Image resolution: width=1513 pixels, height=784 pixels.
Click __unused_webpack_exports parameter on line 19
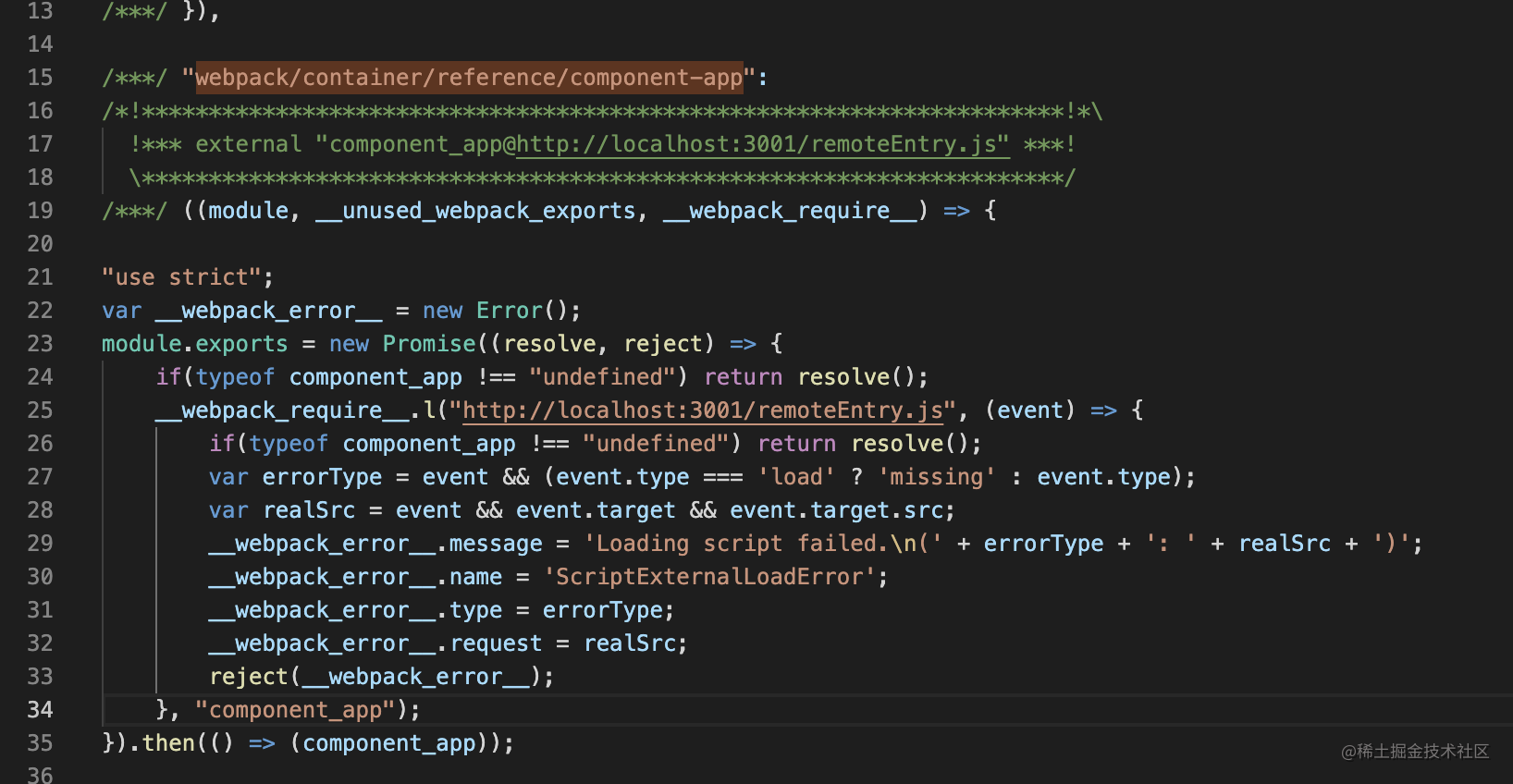pos(475,211)
